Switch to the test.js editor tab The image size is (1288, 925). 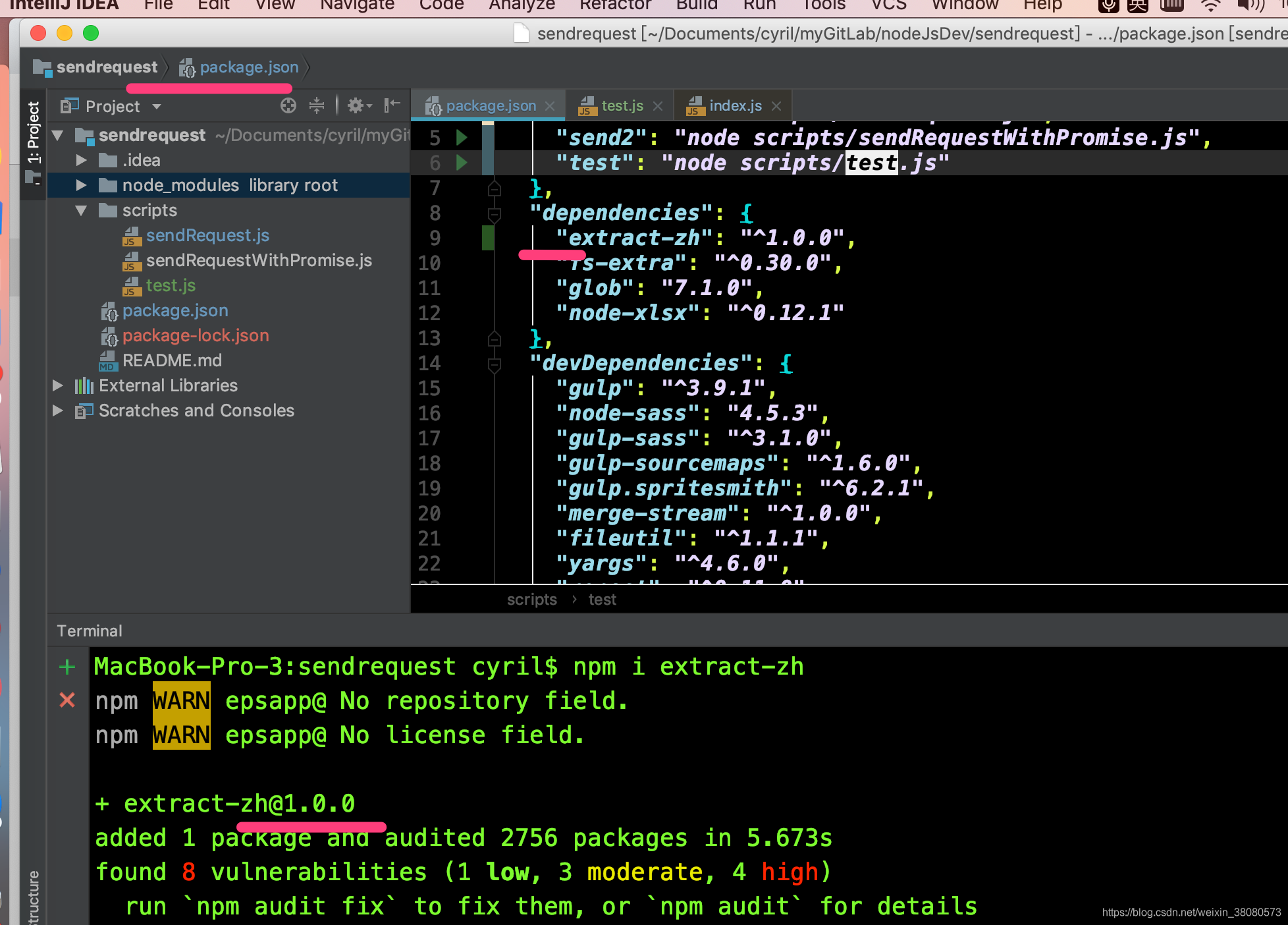[622, 105]
